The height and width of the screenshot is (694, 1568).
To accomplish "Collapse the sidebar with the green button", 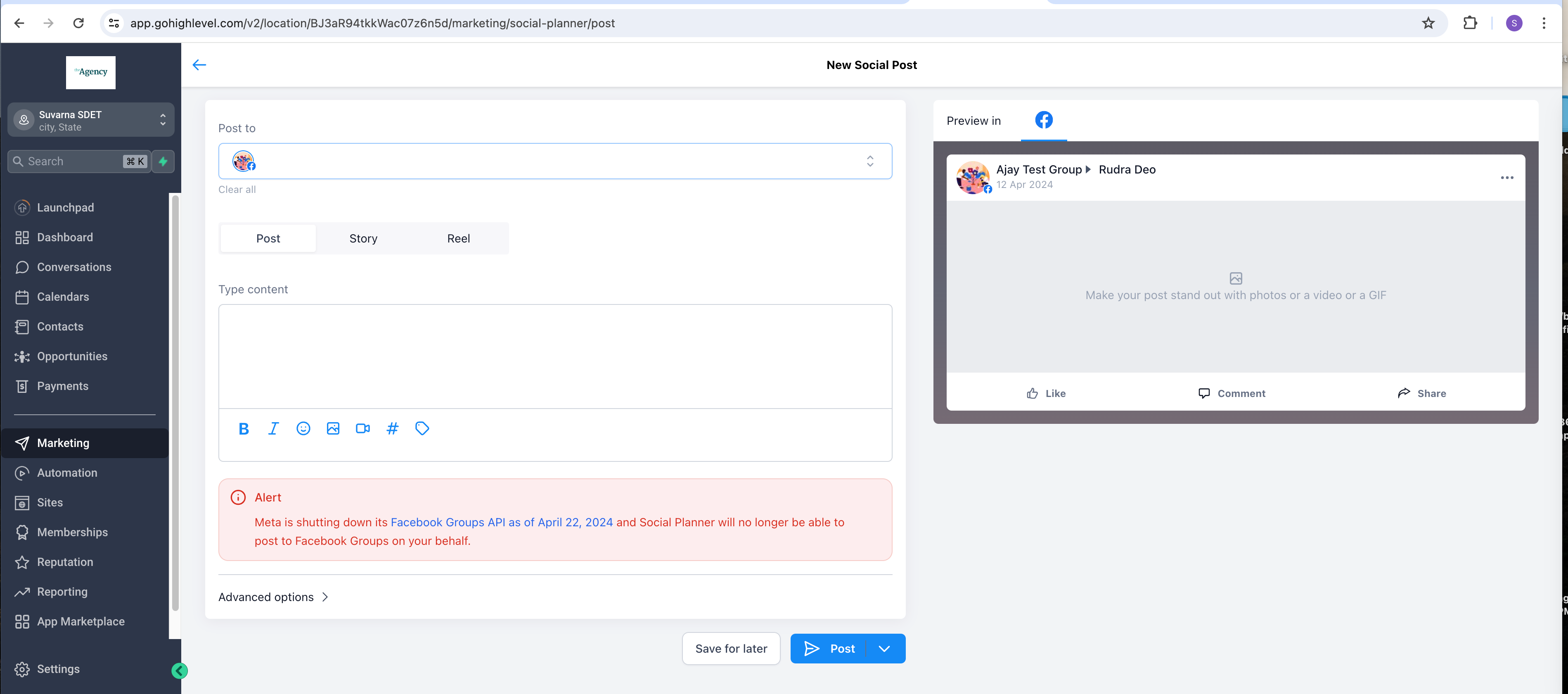I will click(x=180, y=671).
